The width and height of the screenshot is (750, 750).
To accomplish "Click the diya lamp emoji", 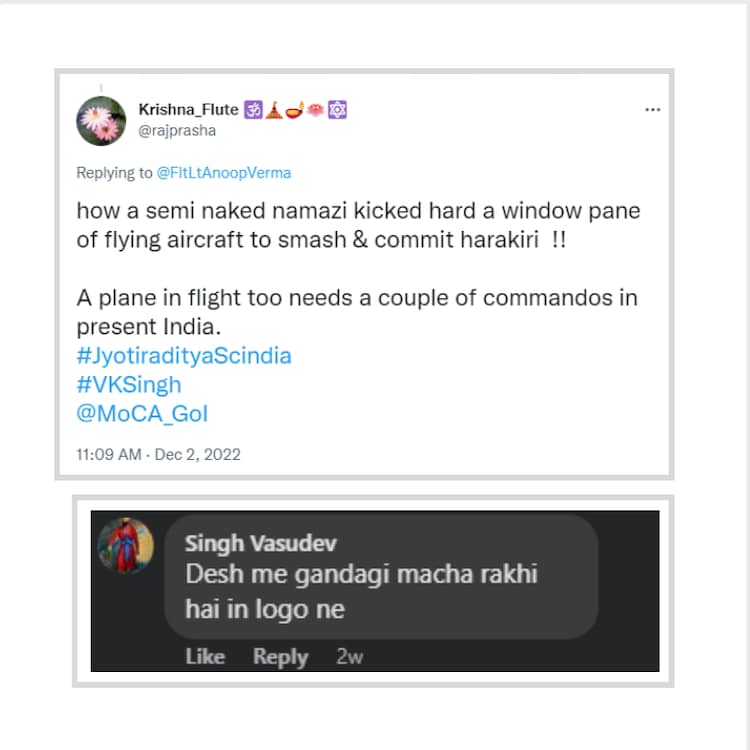I will click(x=296, y=110).
